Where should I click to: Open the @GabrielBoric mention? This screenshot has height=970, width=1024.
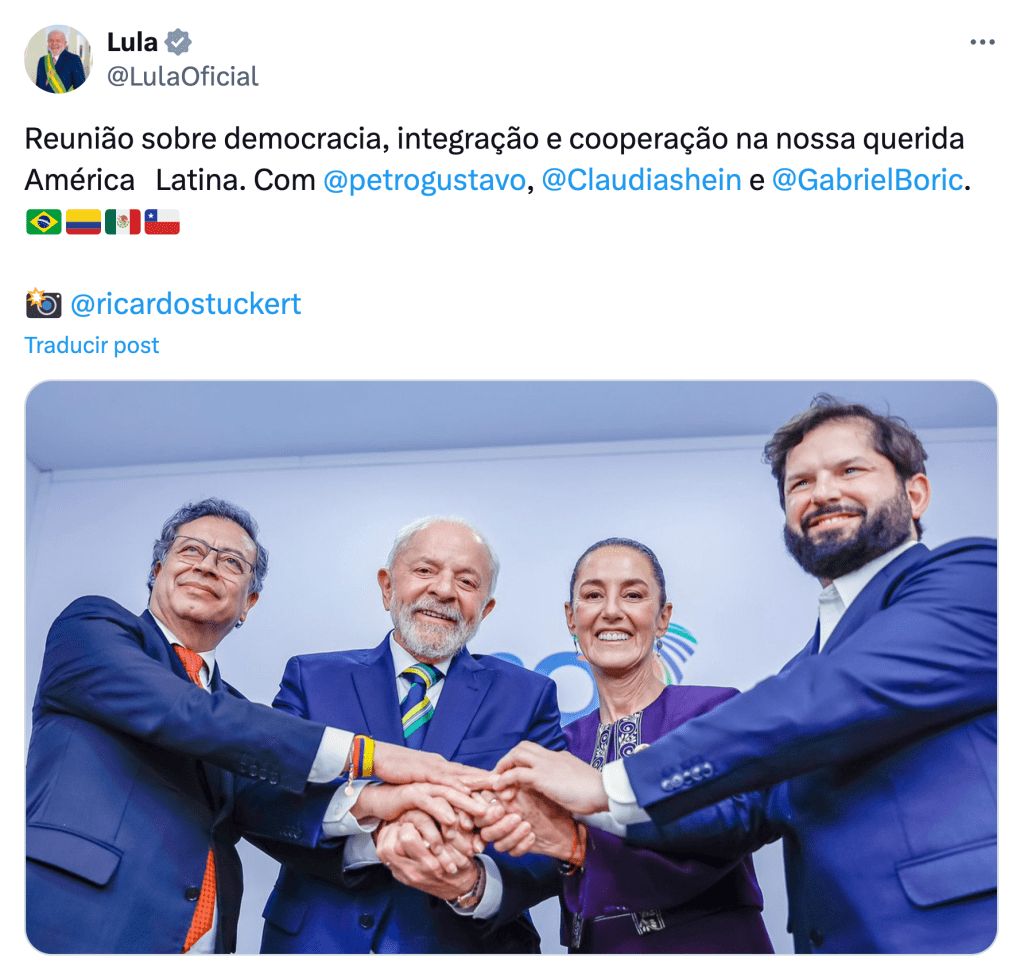pyautogui.click(x=867, y=180)
